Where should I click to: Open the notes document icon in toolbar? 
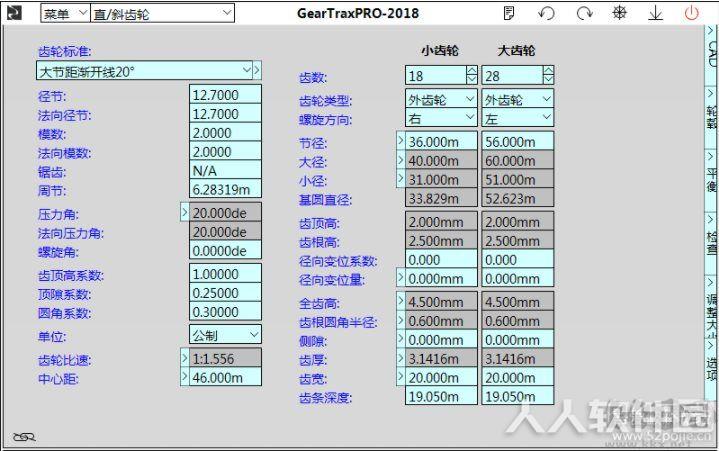[509, 13]
